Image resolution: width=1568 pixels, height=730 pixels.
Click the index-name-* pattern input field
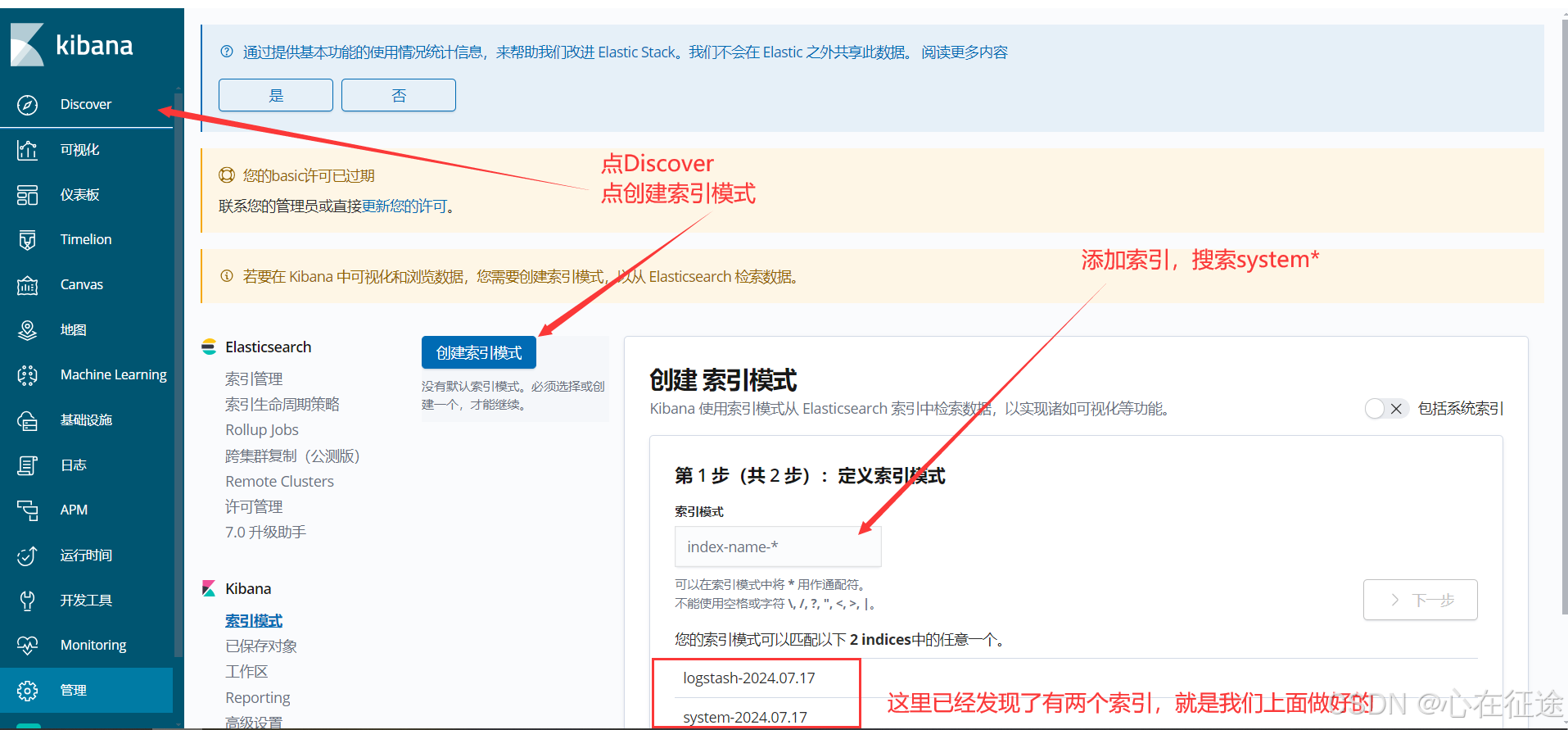click(778, 546)
